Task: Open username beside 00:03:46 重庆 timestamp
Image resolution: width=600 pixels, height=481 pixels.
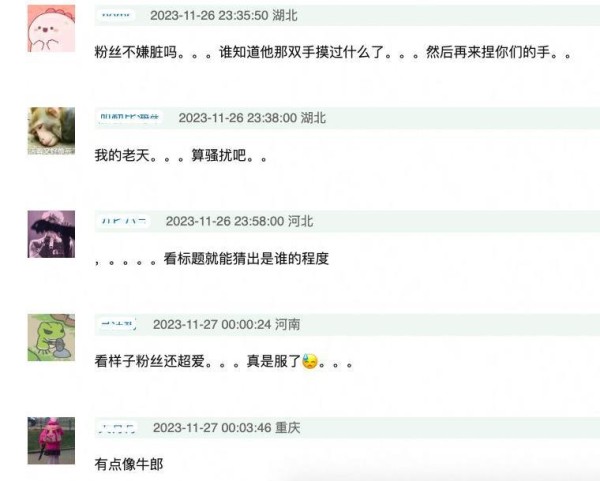Action: click(x=117, y=427)
